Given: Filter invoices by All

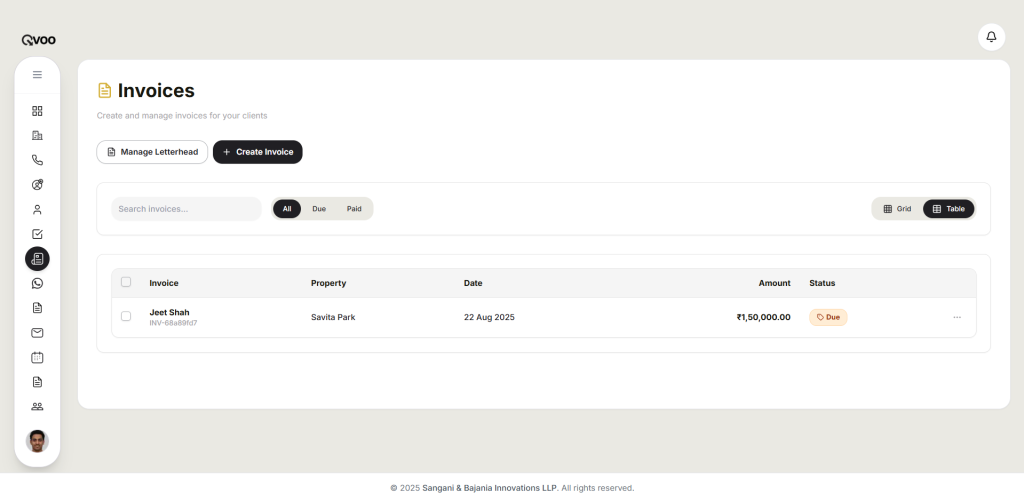Looking at the screenshot, I should [287, 209].
